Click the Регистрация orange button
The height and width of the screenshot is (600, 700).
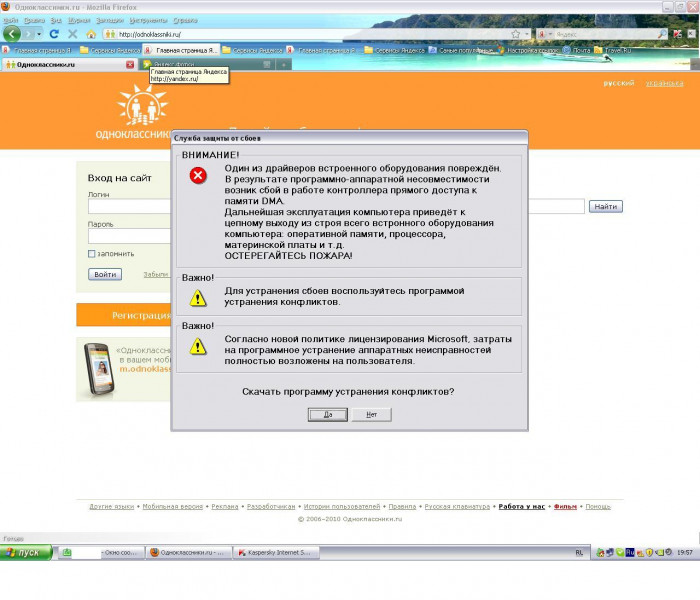pyautogui.click(x=124, y=315)
